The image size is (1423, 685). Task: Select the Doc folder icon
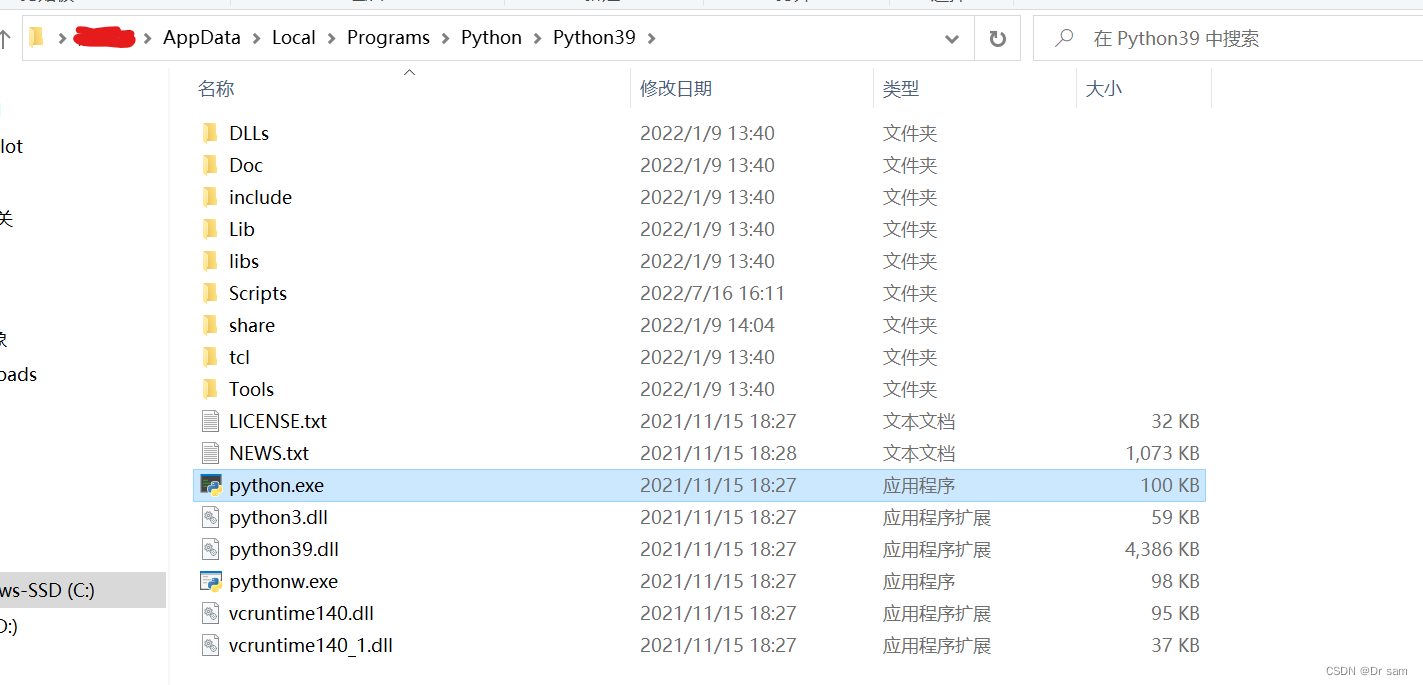point(210,165)
